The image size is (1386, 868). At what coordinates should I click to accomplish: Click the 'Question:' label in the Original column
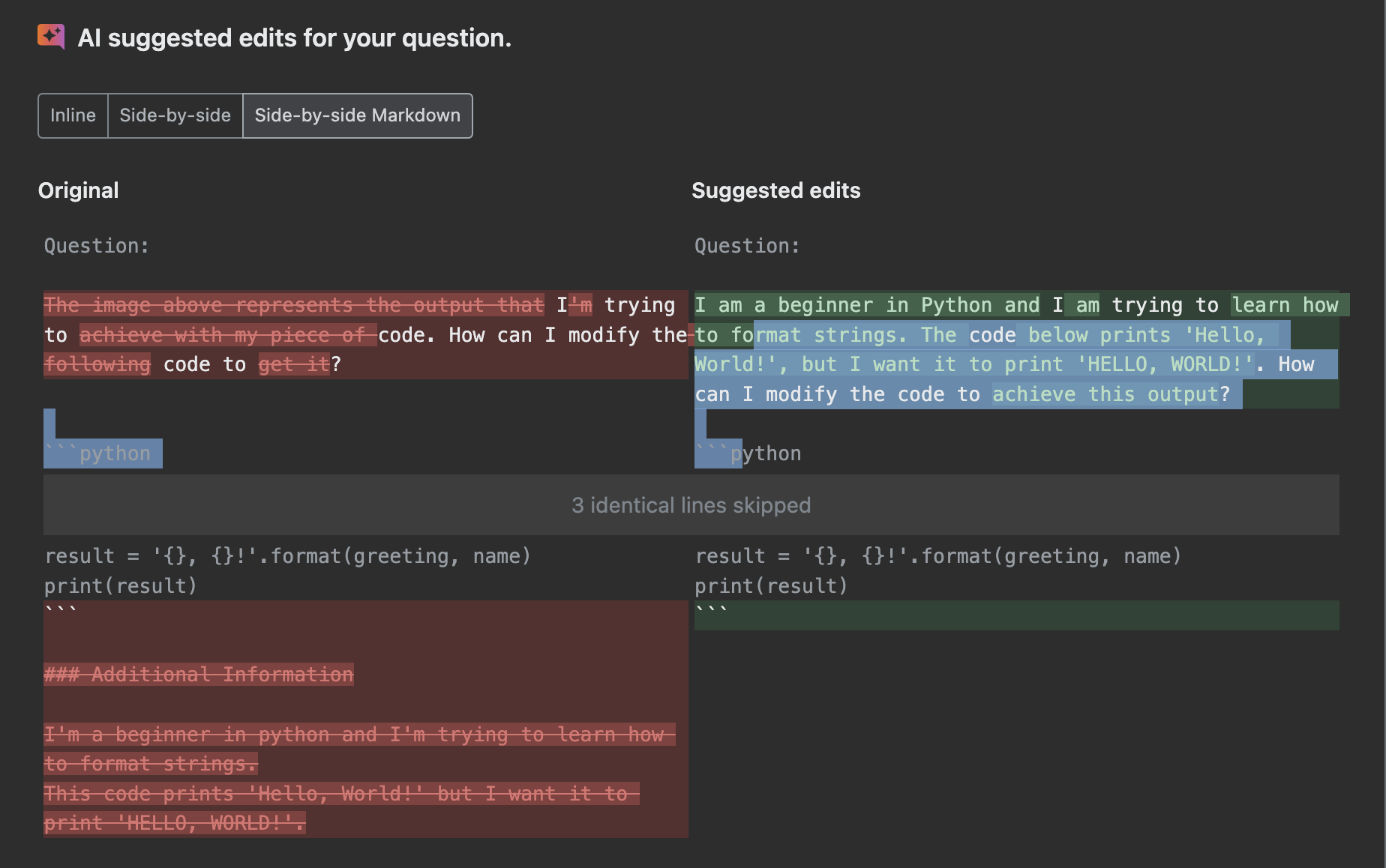[97, 246]
